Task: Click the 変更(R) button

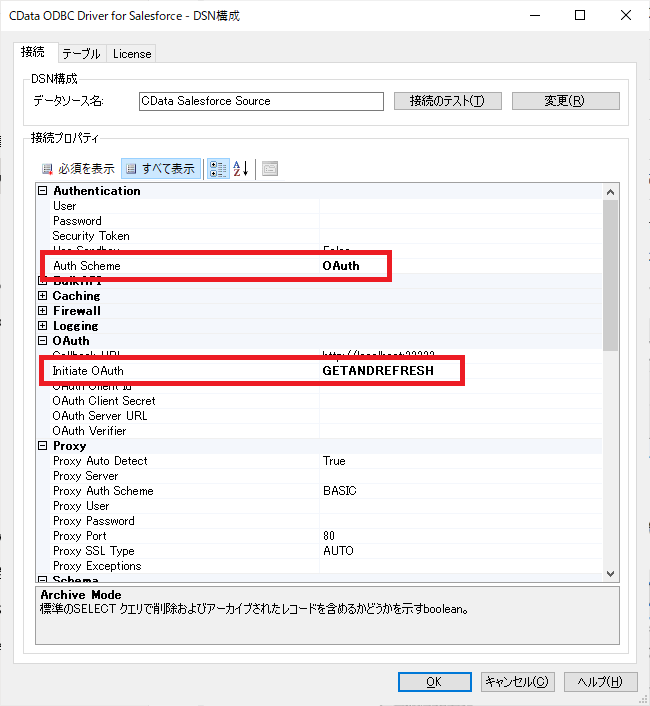Action: [x=565, y=101]
